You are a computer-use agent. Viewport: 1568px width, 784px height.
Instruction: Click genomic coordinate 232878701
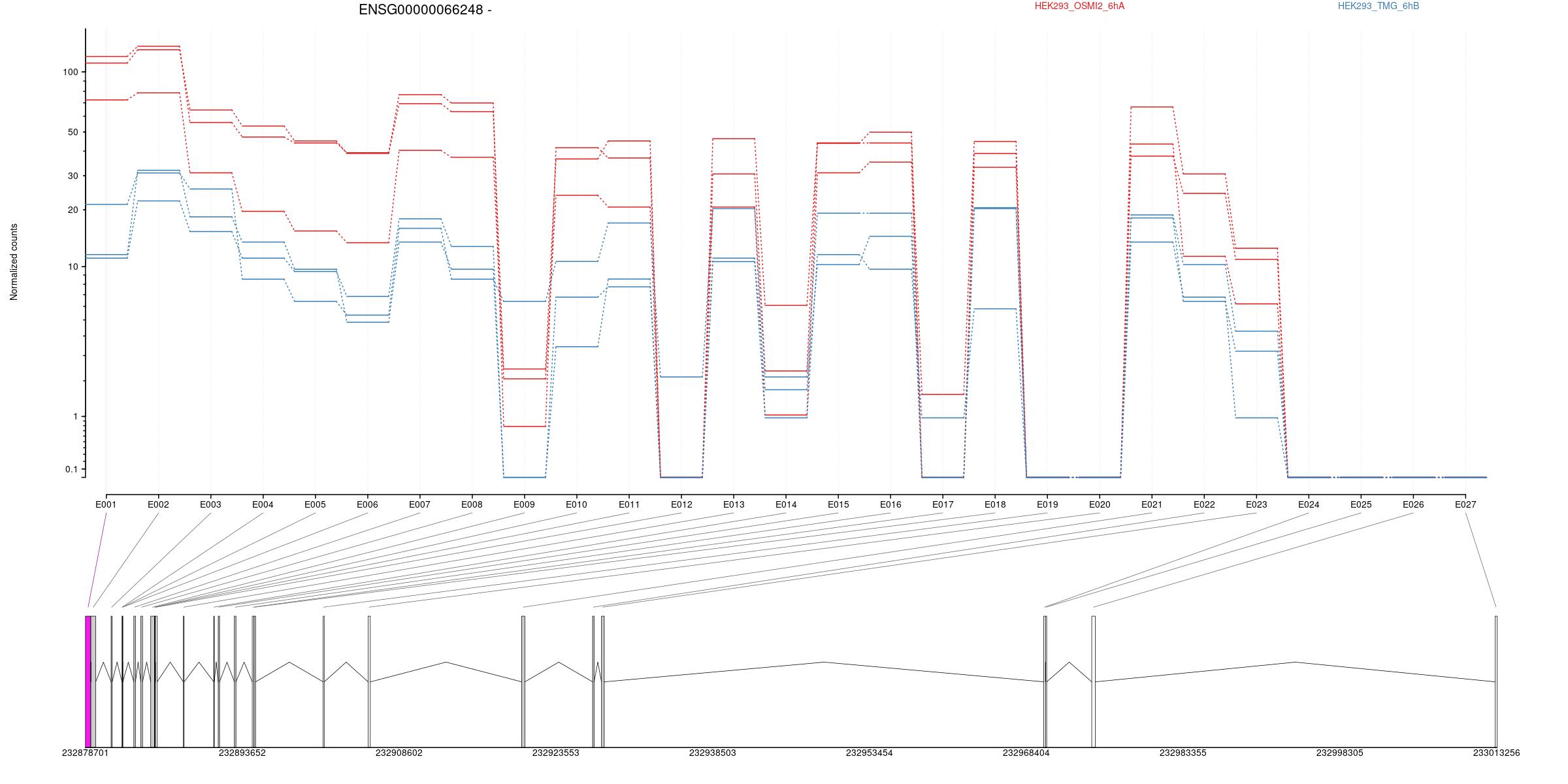(x=86, y=753)
